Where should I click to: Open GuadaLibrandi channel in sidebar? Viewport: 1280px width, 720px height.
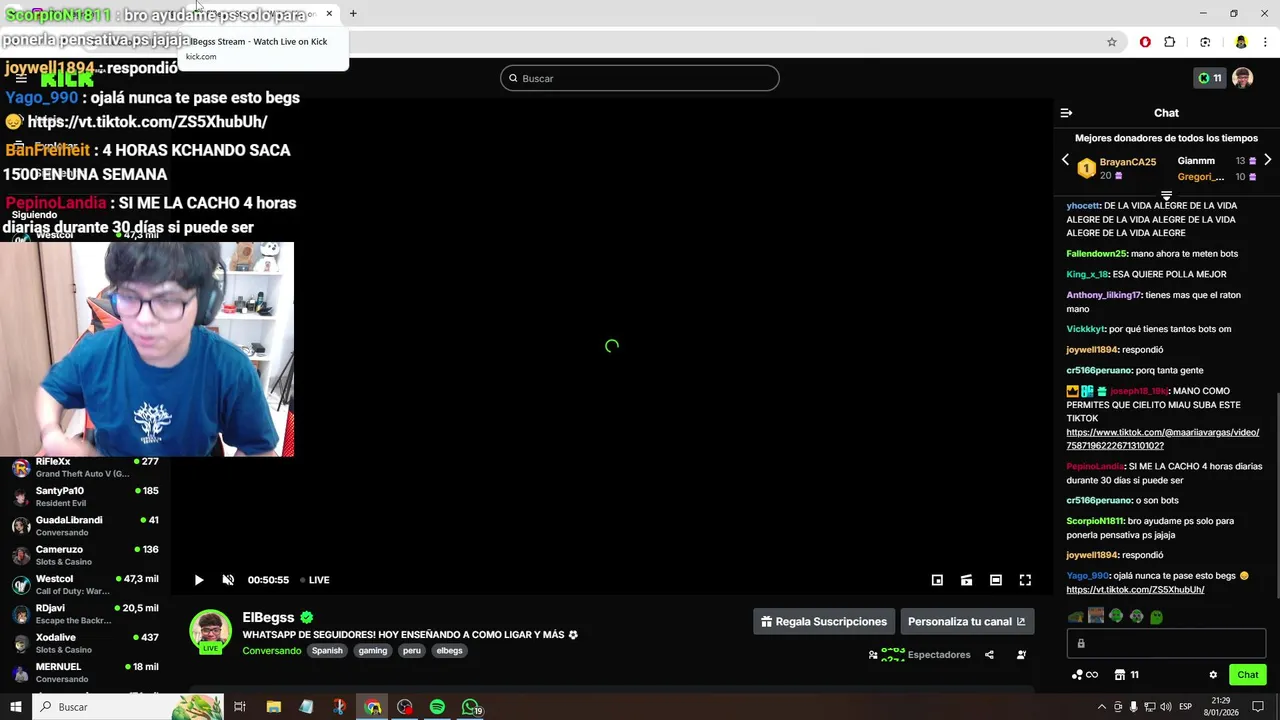(x=85, y=525)
